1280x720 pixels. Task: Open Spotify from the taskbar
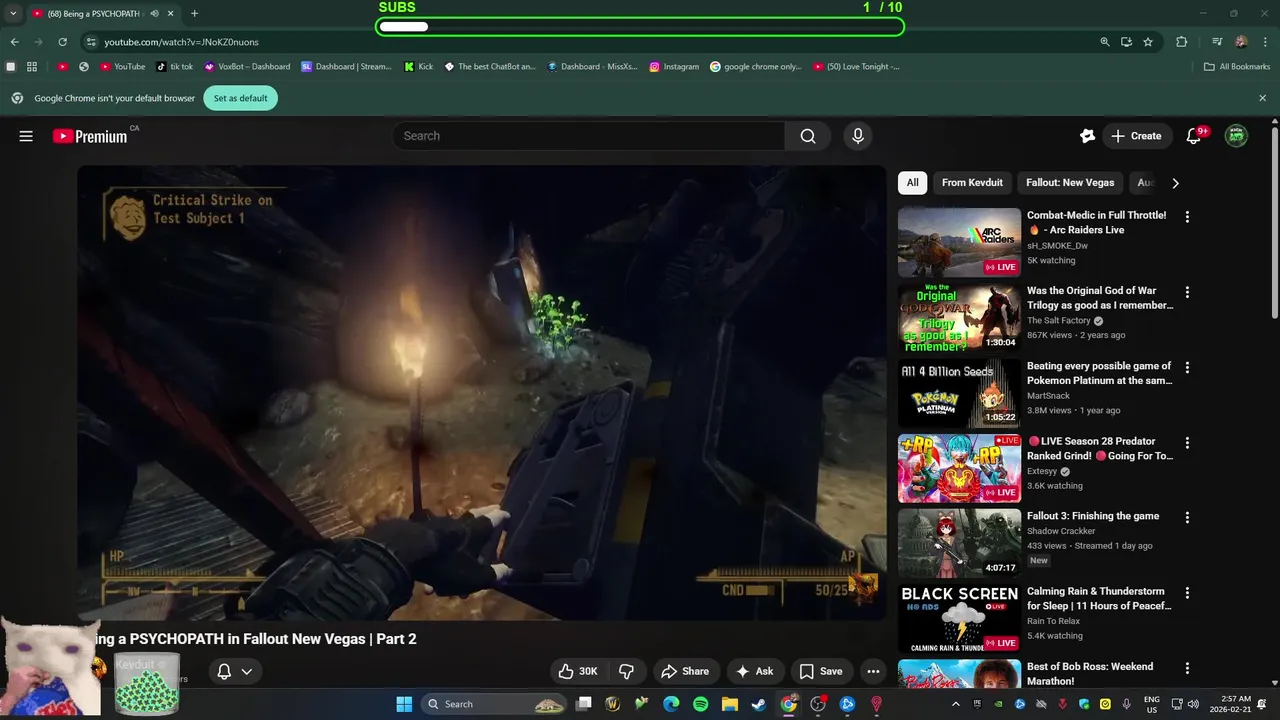(700, 704)
